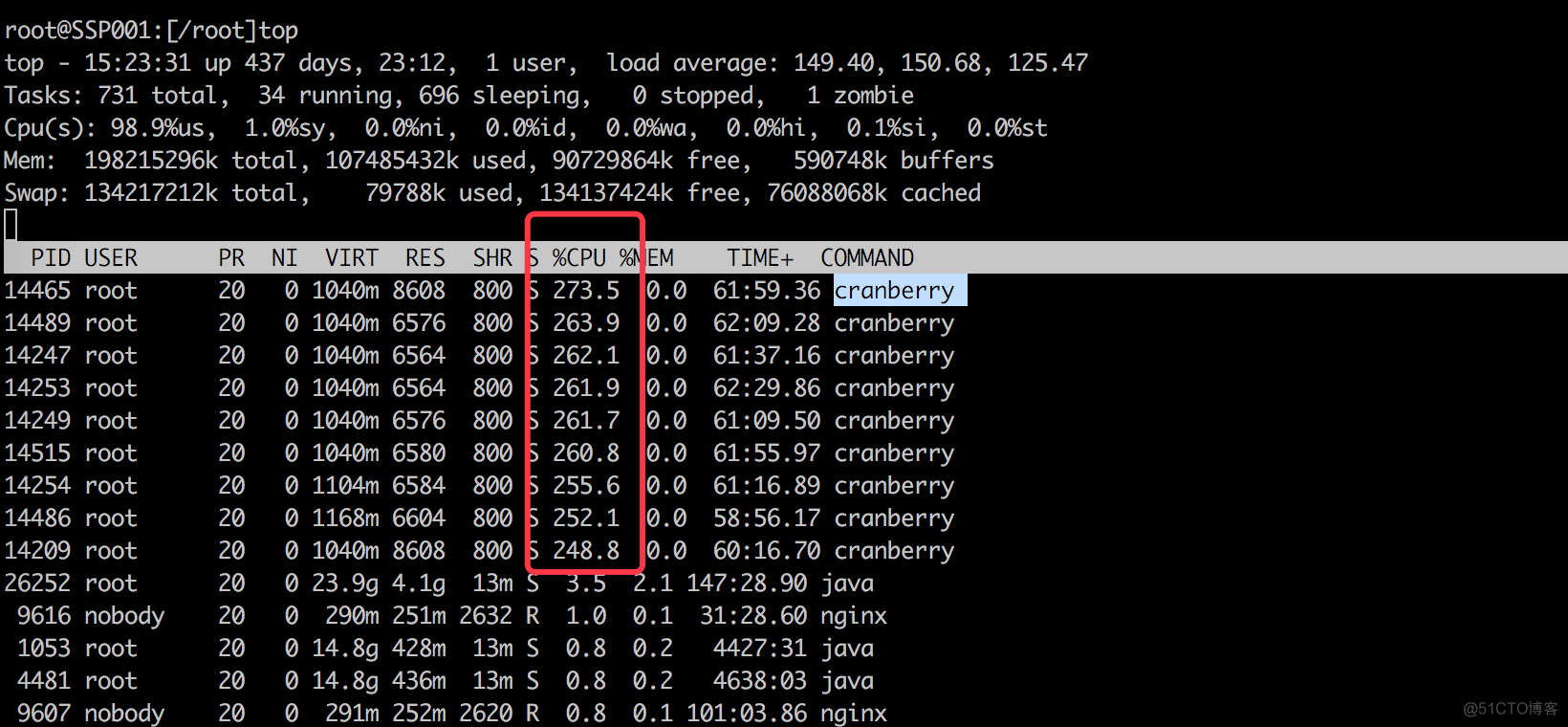Screen dimensions: 1568x727
Task: Click the terminal cursor block below Swap line
Action: pos(11,226)
